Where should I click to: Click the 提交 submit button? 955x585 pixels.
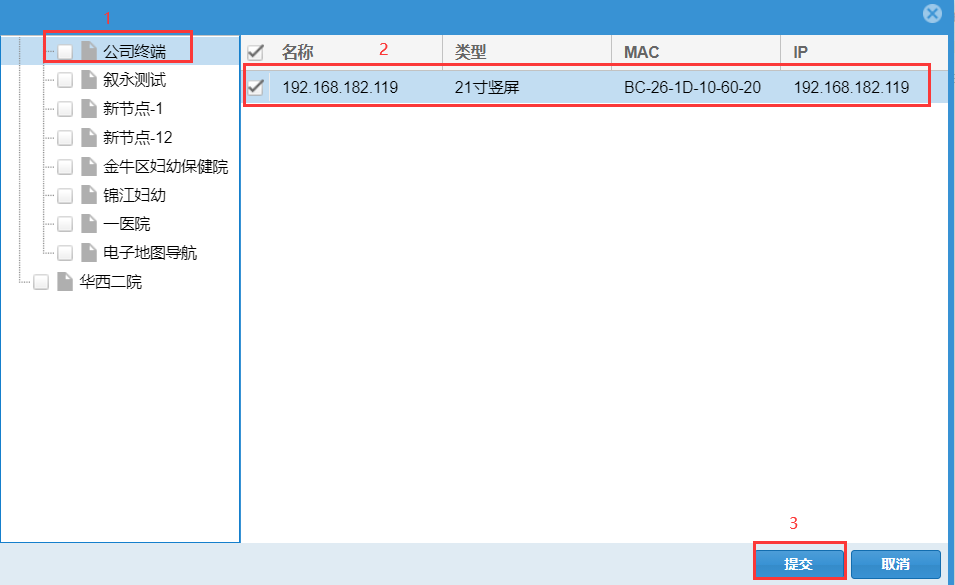coord(798,564)
